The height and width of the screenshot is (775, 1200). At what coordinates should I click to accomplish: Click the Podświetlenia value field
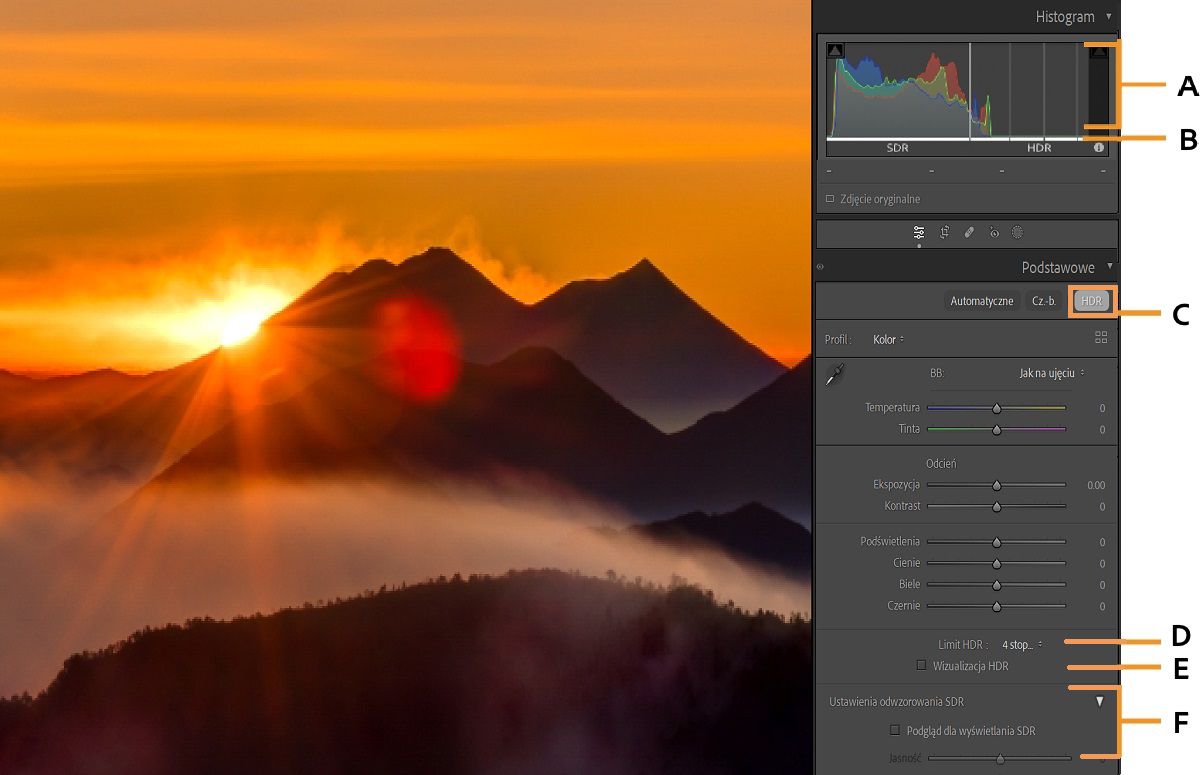[1102, 542]
